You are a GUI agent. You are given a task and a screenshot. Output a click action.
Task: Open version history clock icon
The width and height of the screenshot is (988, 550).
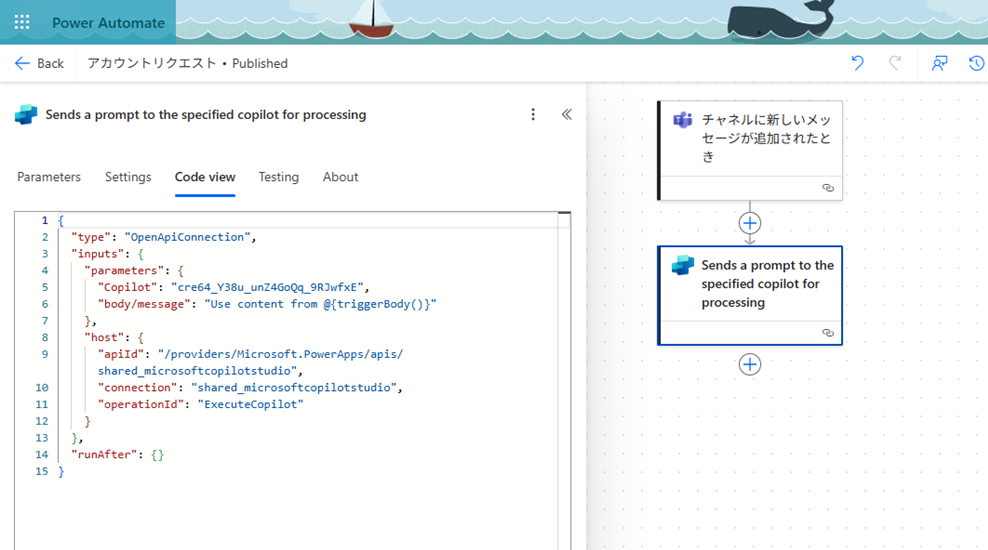tap(977, 63)
